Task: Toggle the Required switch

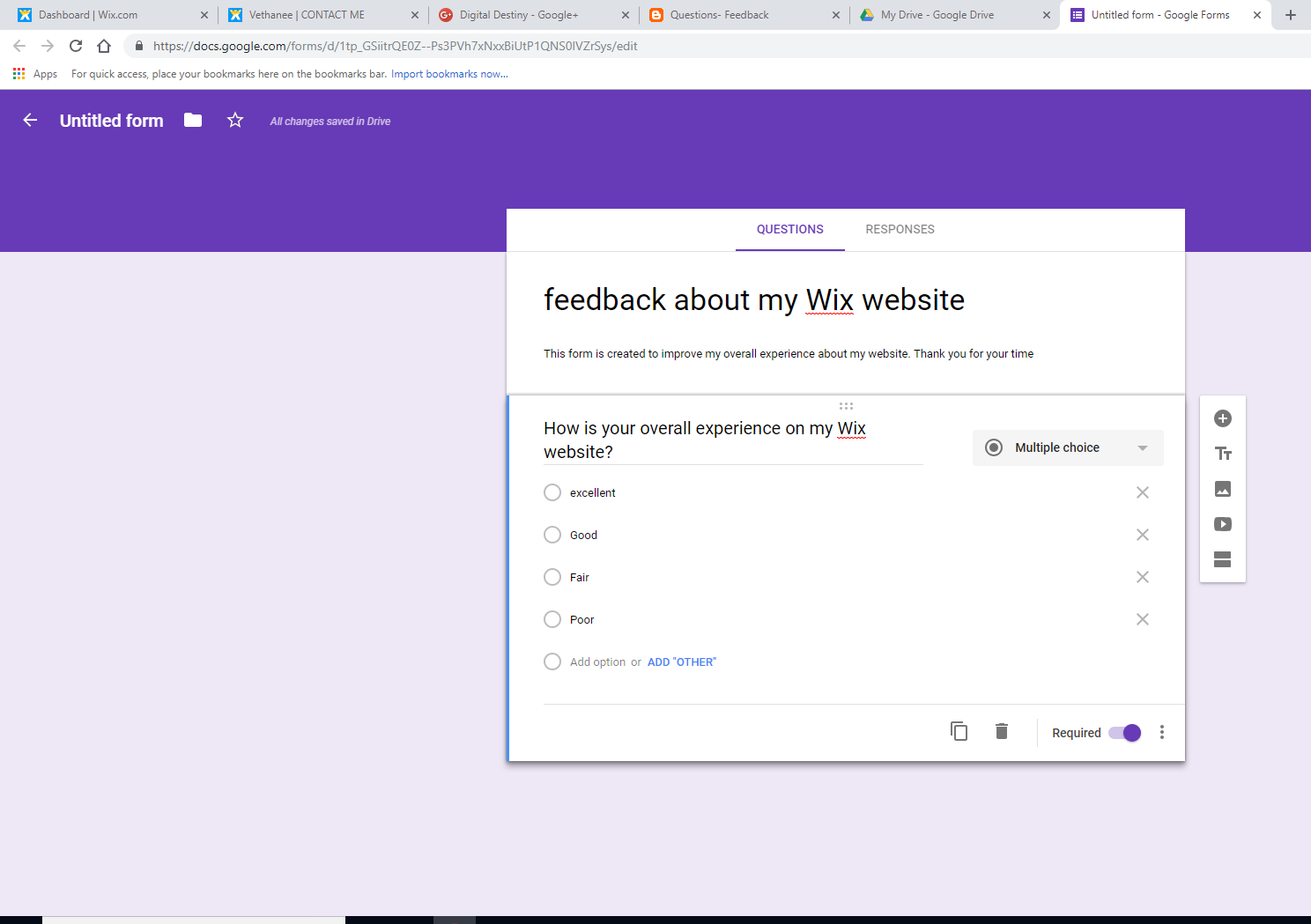Action: coord(1125,733)
